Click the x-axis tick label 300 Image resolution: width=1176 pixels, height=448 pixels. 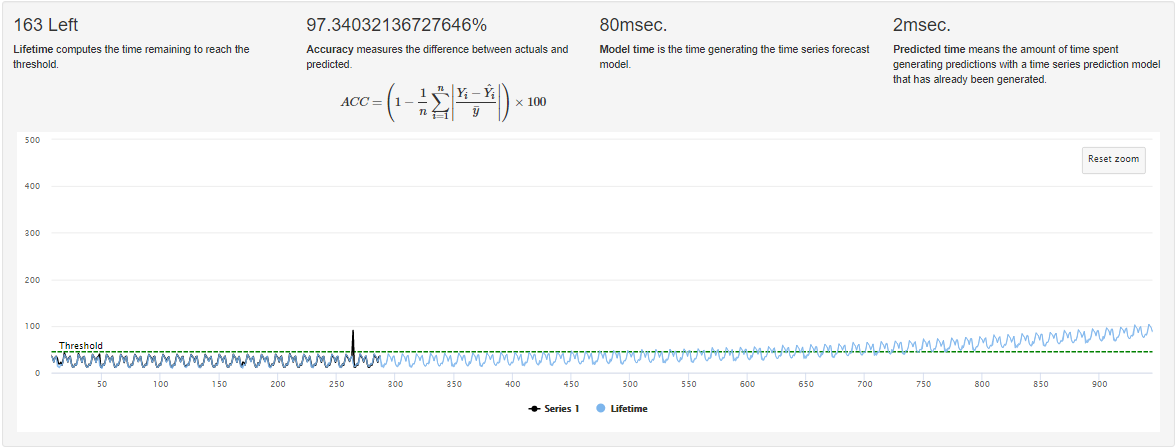[395, 384]
